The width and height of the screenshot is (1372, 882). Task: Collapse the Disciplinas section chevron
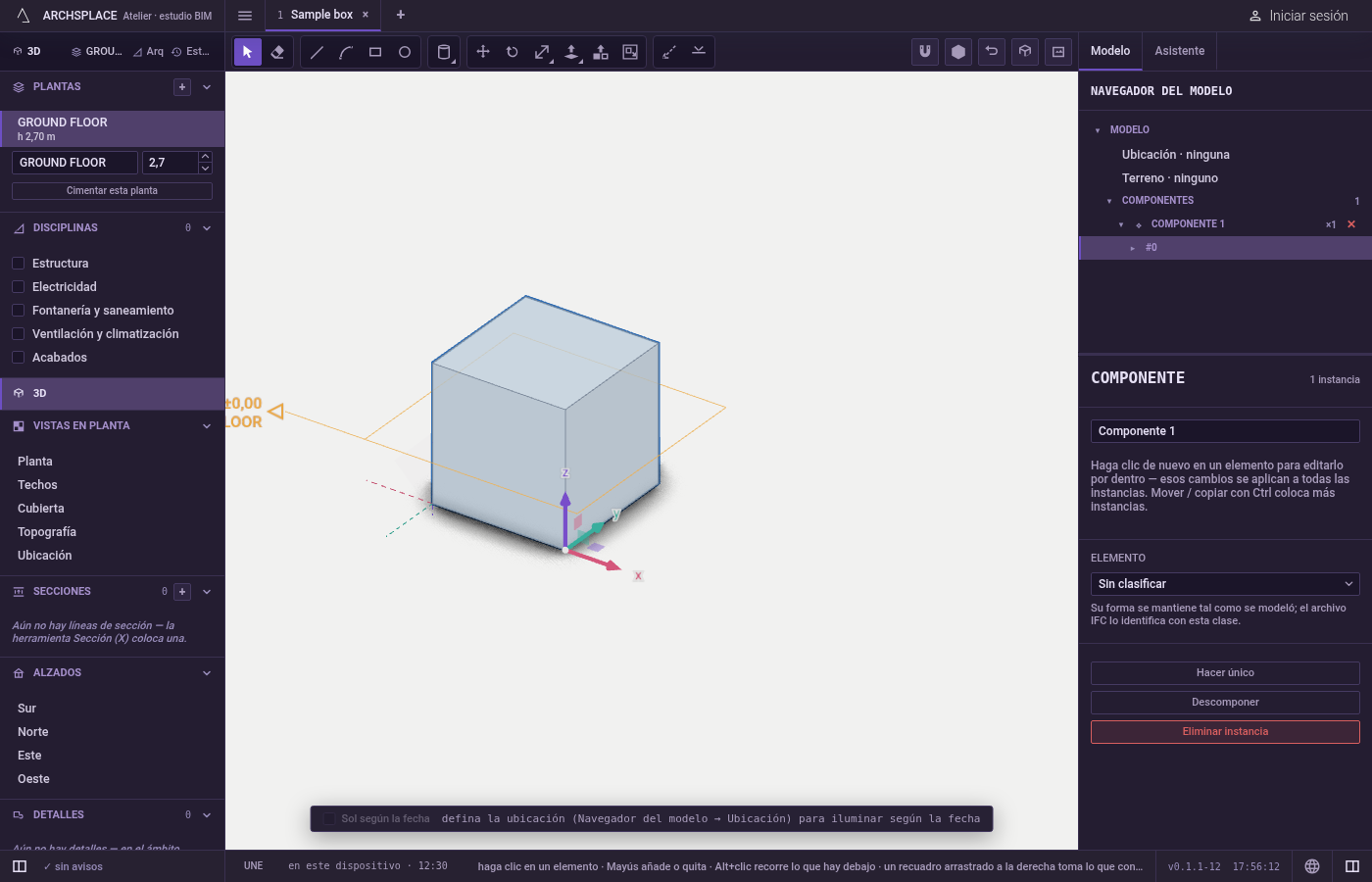(207, 228)
